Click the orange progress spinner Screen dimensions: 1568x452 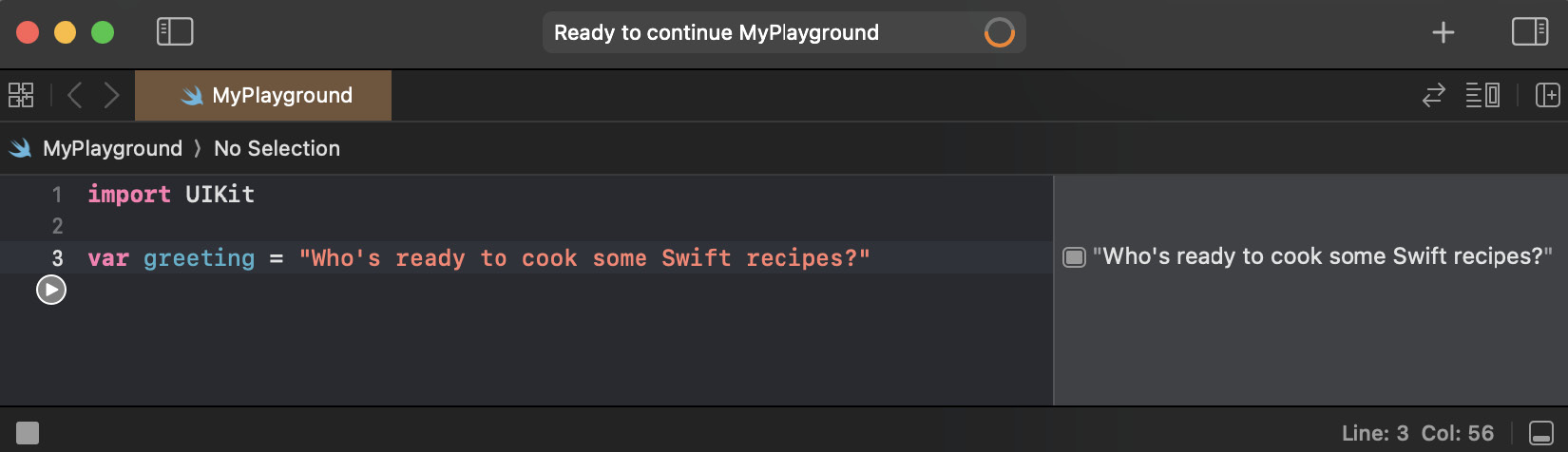[x=999, y=33]
